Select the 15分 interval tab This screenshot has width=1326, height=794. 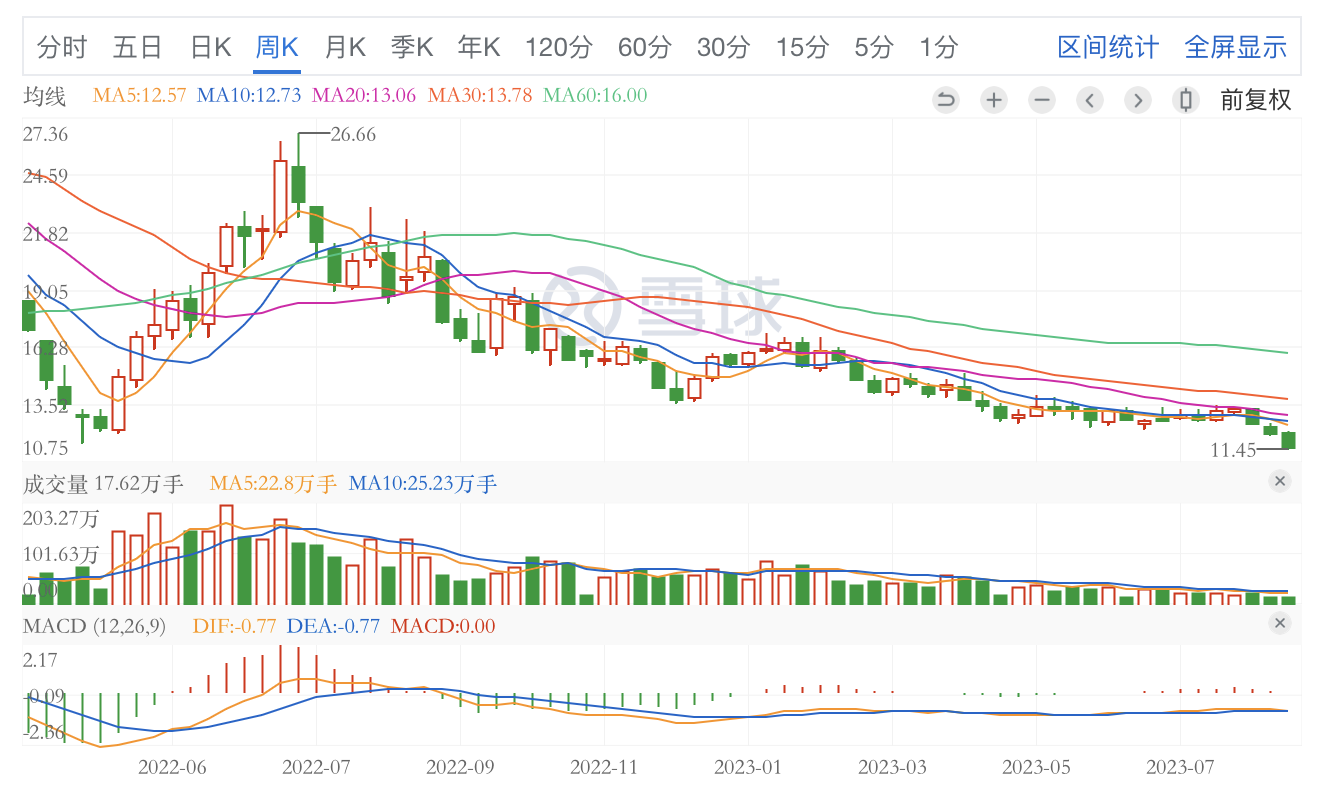coord(802,47)
